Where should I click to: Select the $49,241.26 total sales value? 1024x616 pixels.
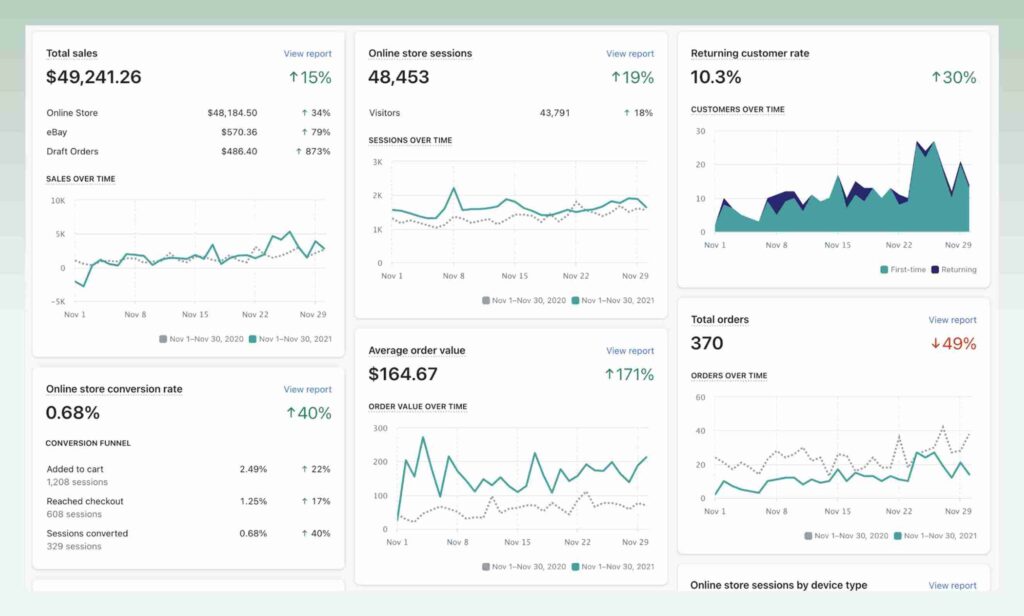pyautogui.click(x=93, y=77)
